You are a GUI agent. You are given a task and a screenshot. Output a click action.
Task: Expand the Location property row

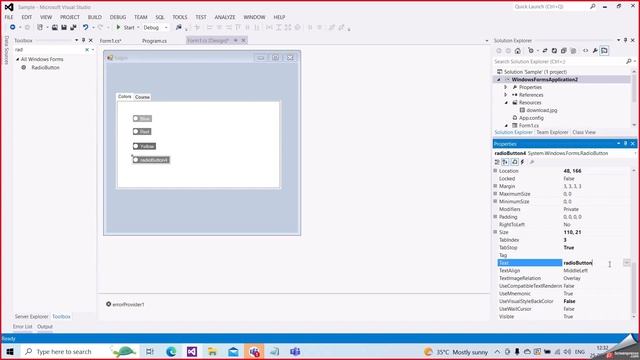tap(496, 171)
